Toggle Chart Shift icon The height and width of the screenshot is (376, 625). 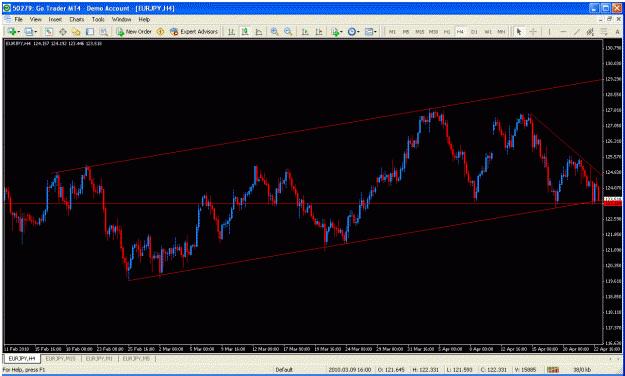319,31
